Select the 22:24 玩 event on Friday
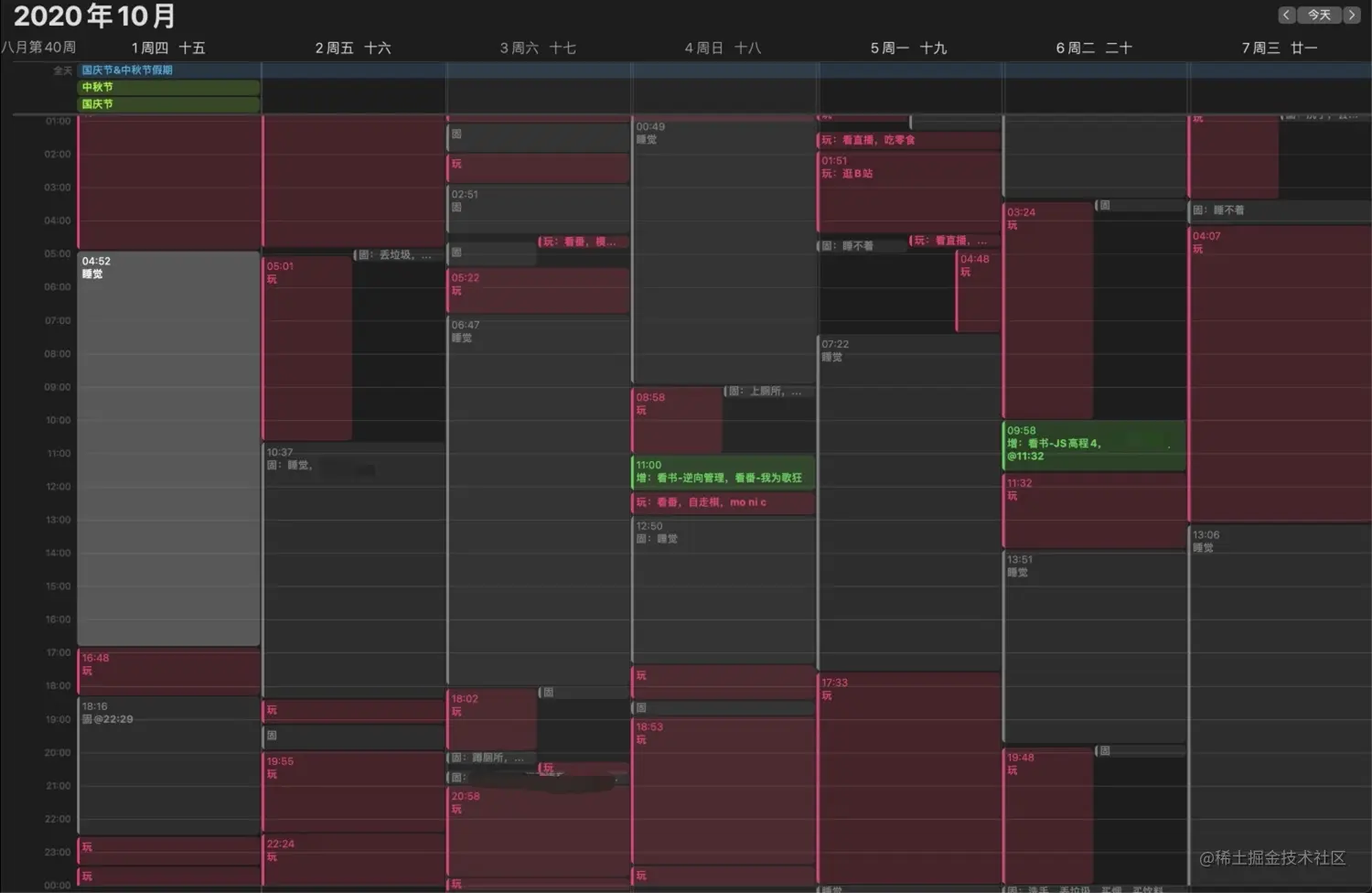1372x893 pixels. (x=354, y=859)
